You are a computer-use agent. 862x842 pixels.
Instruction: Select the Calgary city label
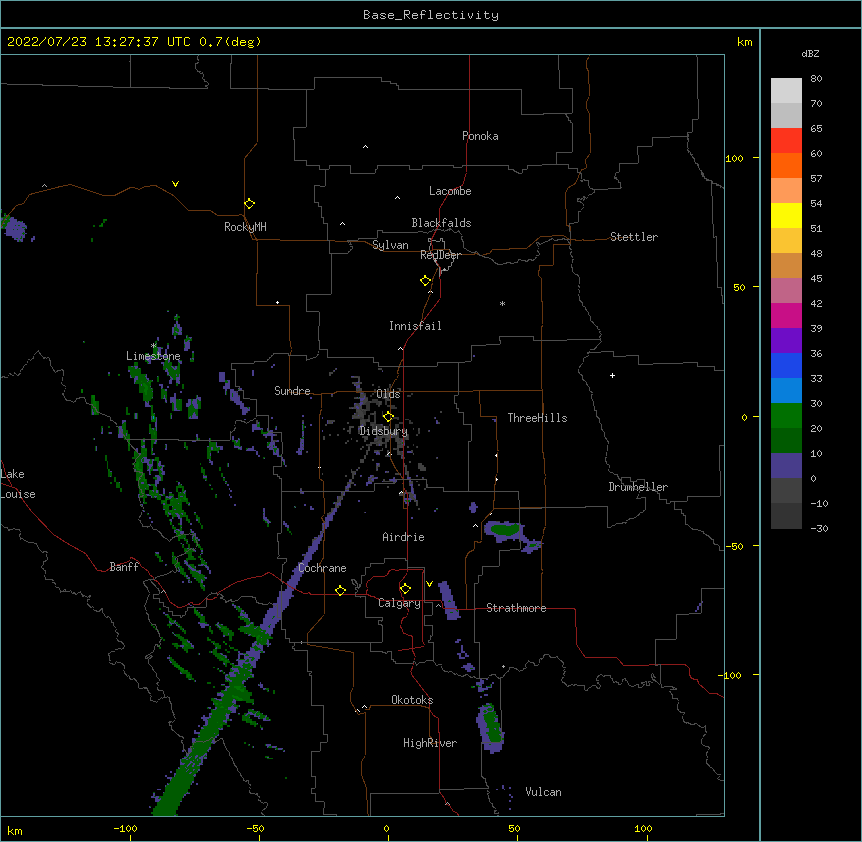[x=399, y=603]
